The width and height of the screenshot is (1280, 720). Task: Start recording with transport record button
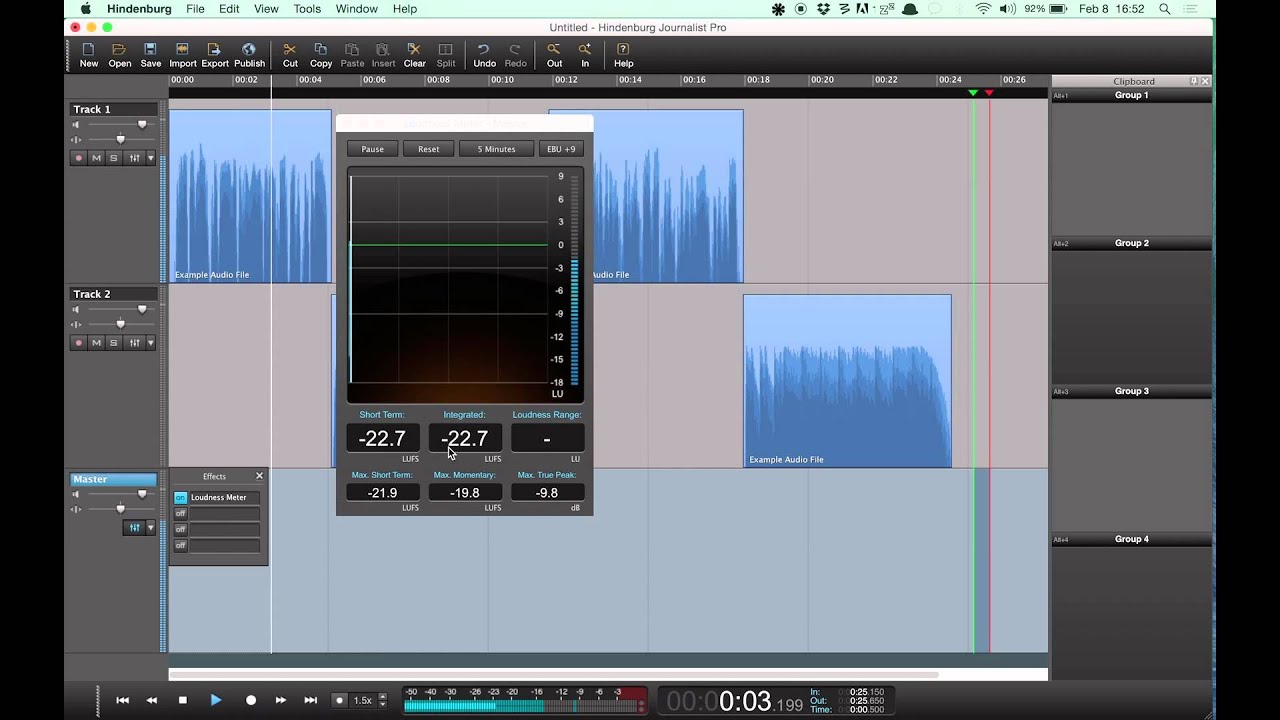(251, 700)
